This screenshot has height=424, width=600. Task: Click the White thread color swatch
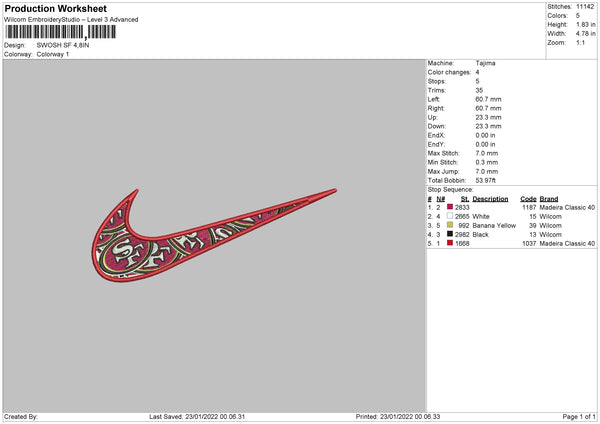pos(450,216)
